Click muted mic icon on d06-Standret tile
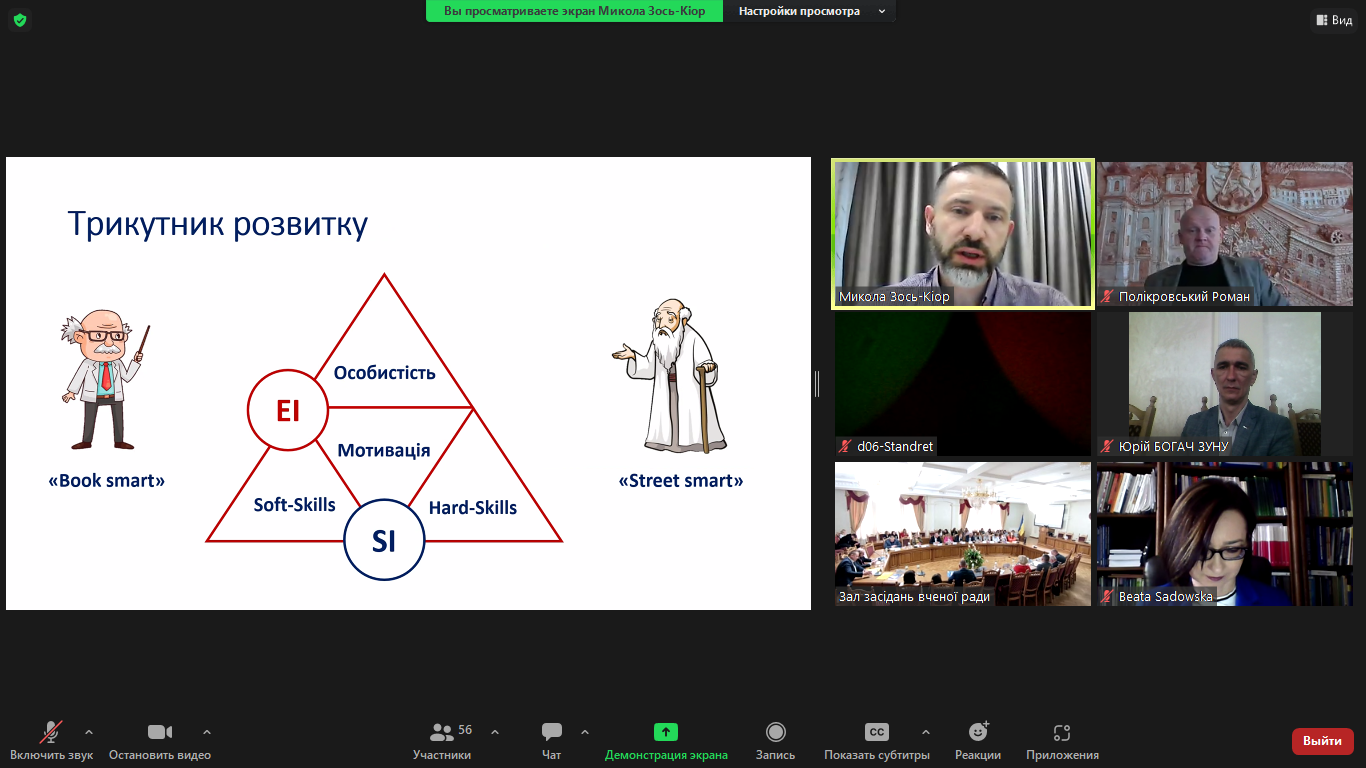 click(x=846, y=447)
